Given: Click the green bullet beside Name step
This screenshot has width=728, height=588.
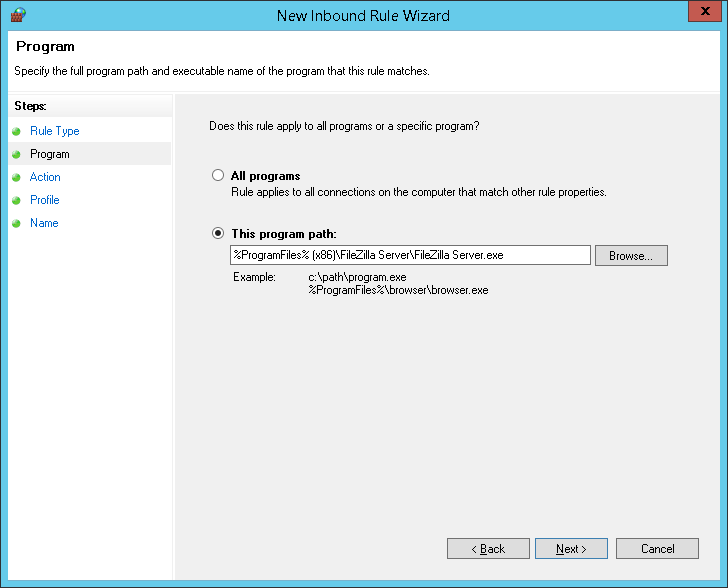Looking at the screenshot, I should (17, 223).
